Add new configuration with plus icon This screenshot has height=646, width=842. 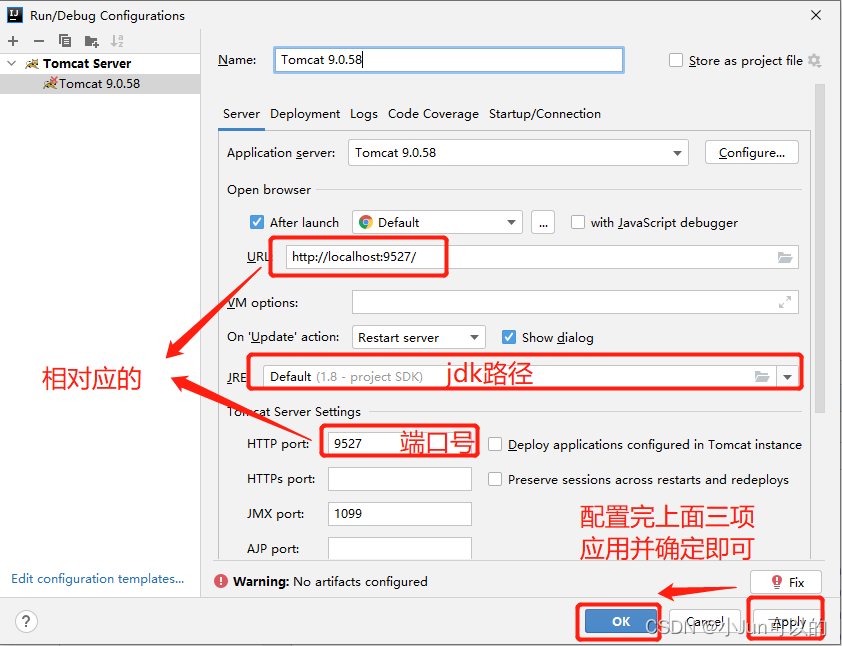click(x=13, y=41)
